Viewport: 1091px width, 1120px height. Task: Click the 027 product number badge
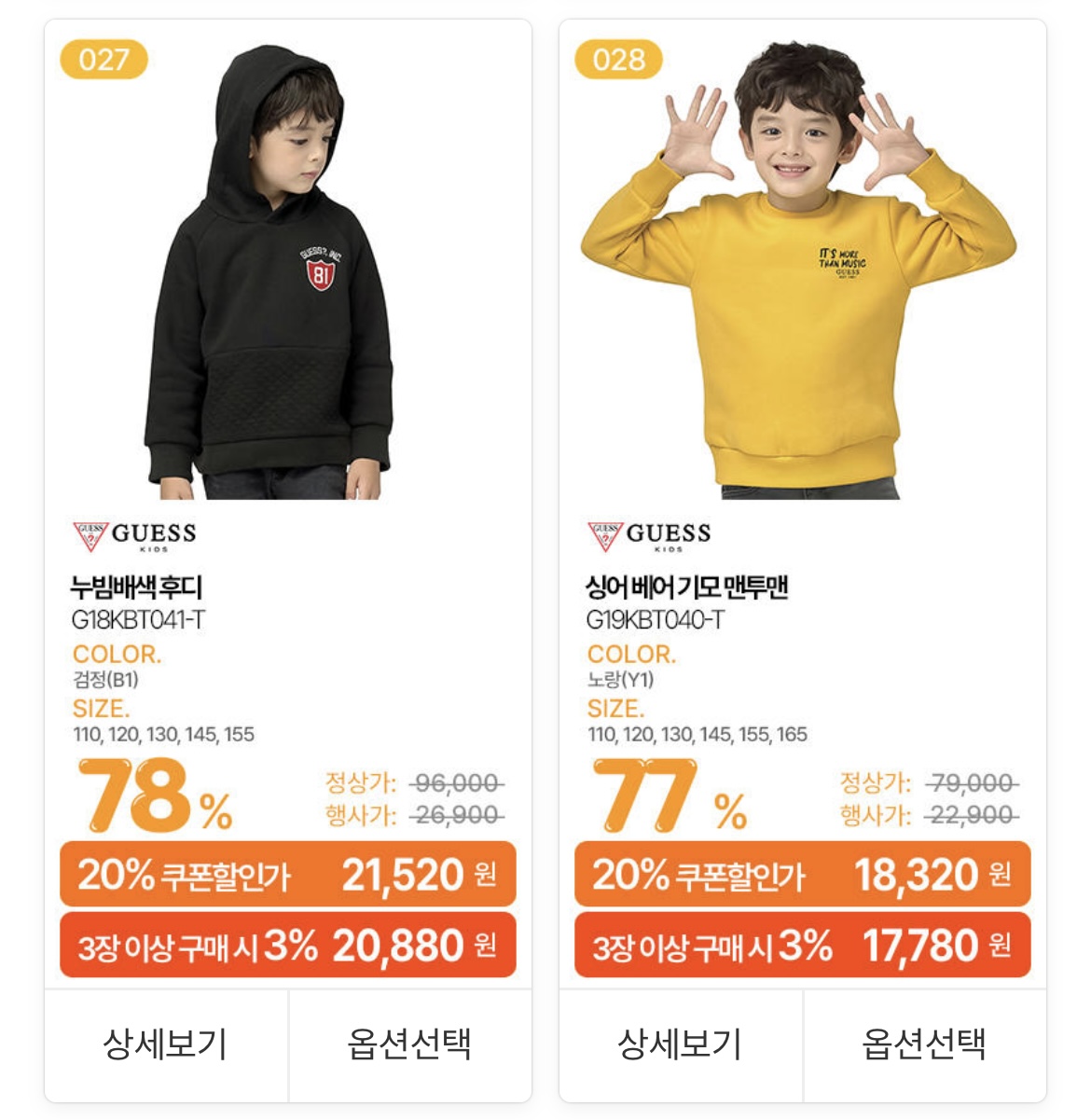(104, 60)
